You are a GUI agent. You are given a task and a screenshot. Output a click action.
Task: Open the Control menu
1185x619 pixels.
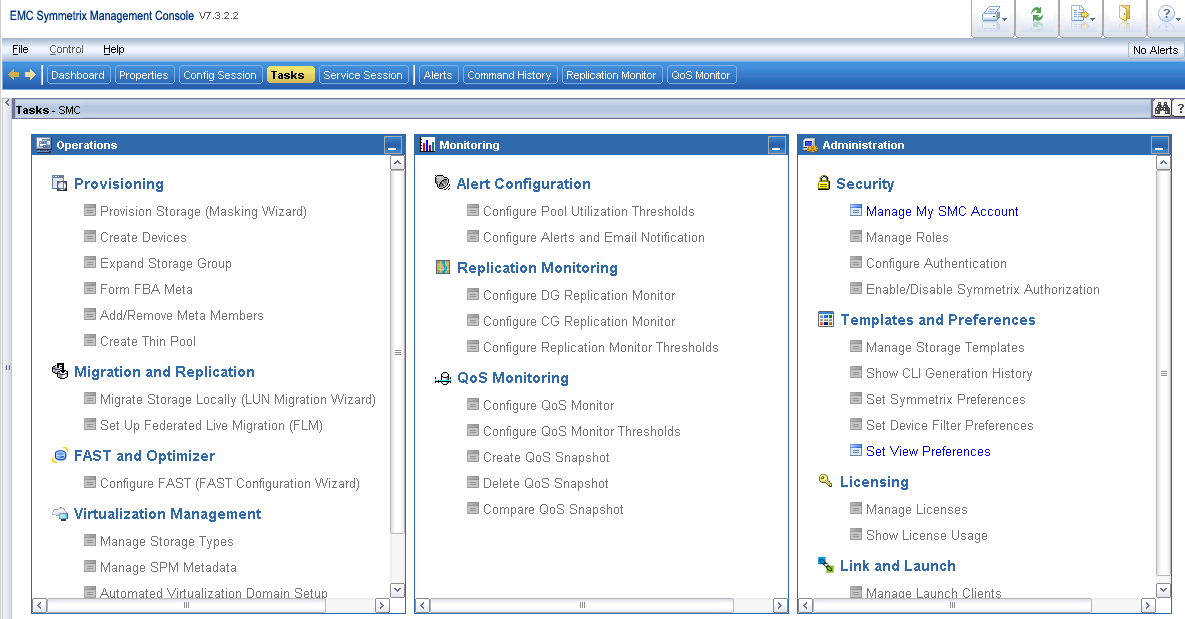(67, 49)
